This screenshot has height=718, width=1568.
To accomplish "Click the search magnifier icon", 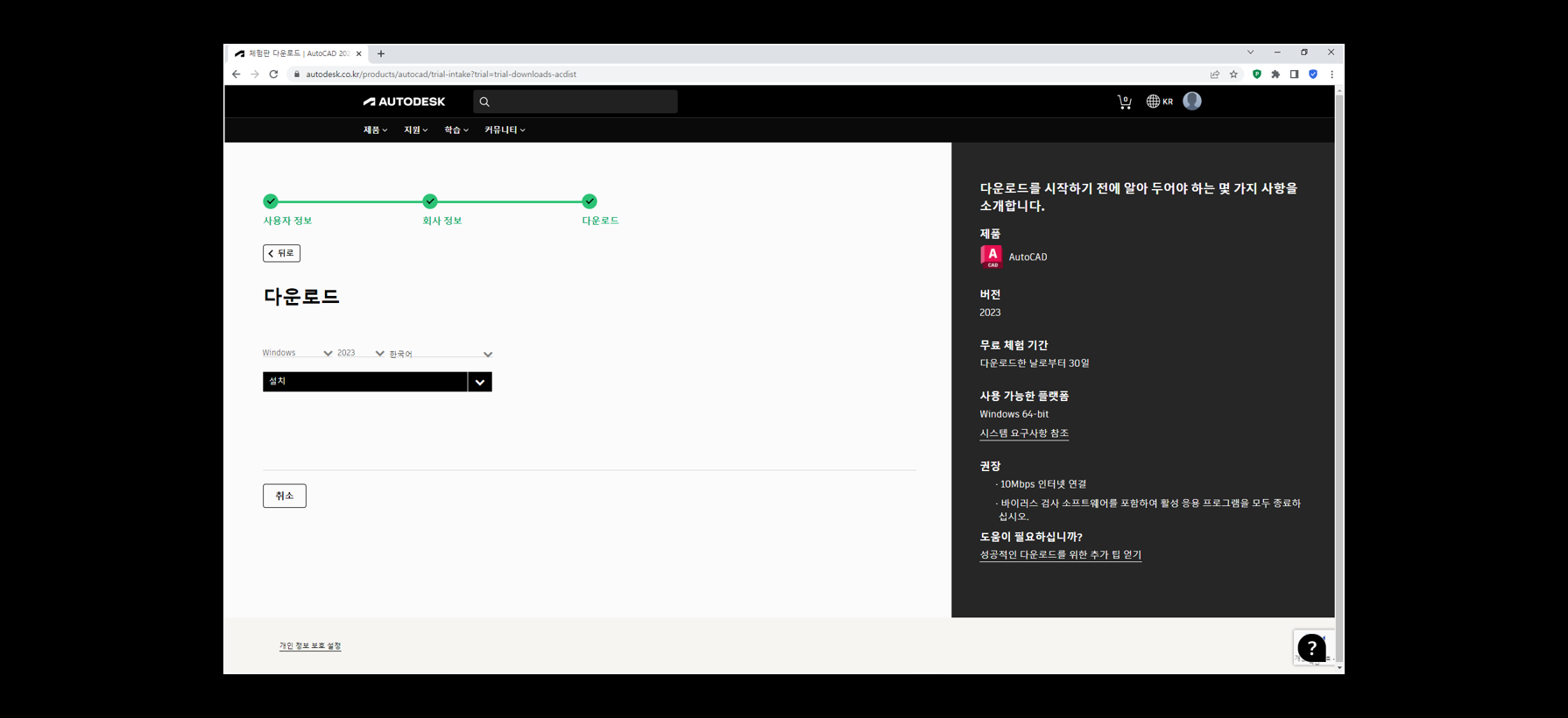I will tap(484, 102).
